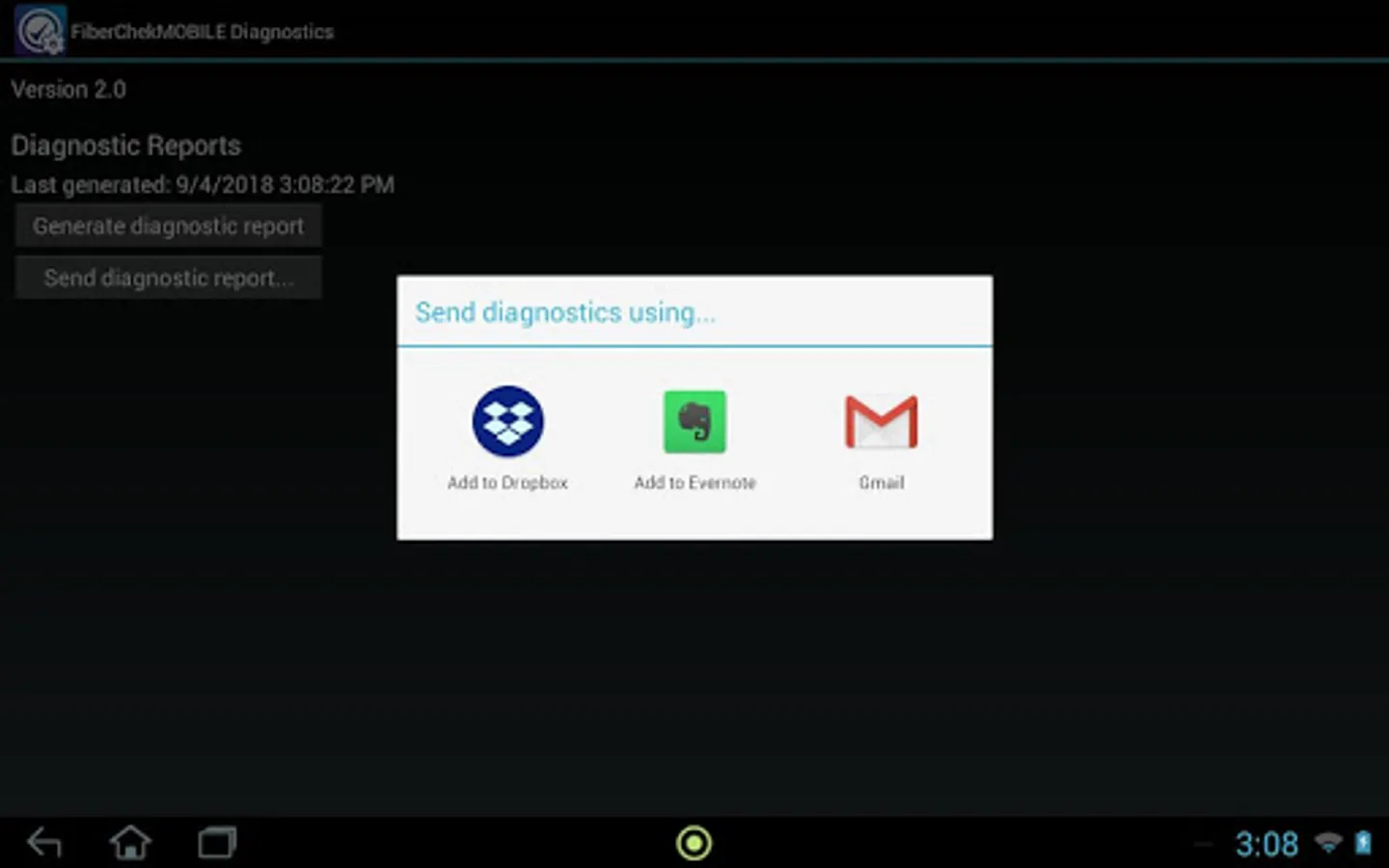Click the Send diagnostic report... button
The image size is (1389, 868).
click(168, 278)
